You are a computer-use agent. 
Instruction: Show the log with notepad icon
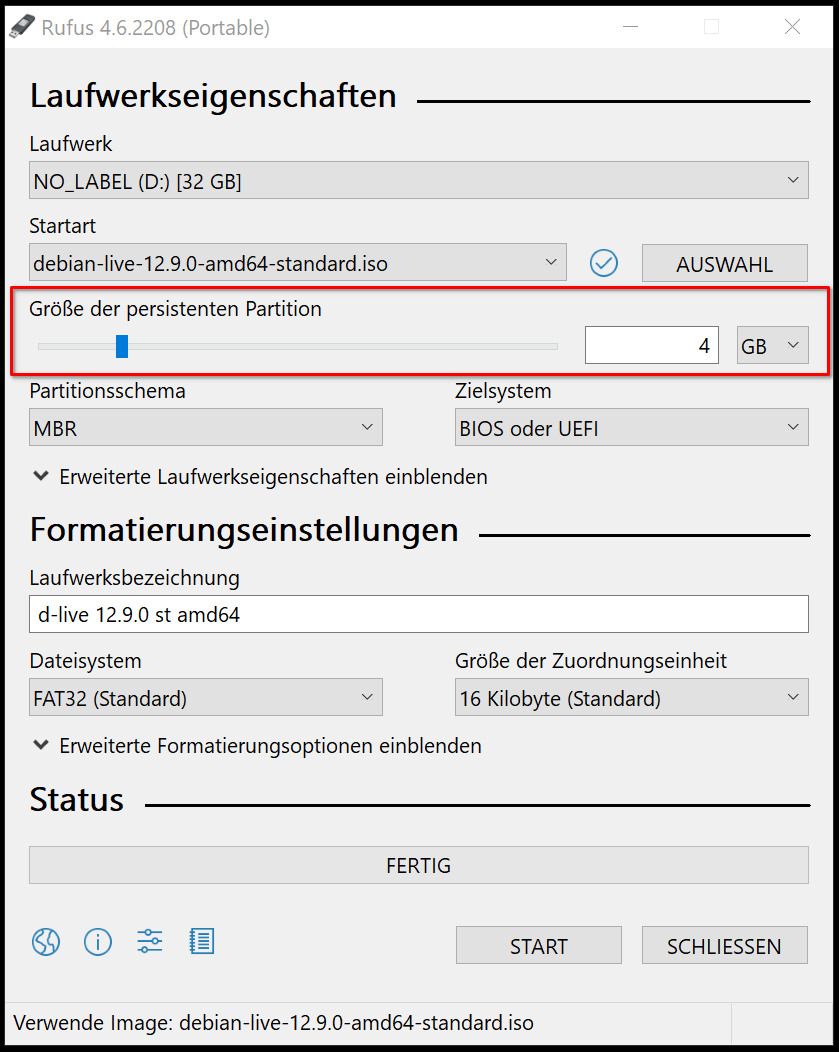click(x=201, y=942)
